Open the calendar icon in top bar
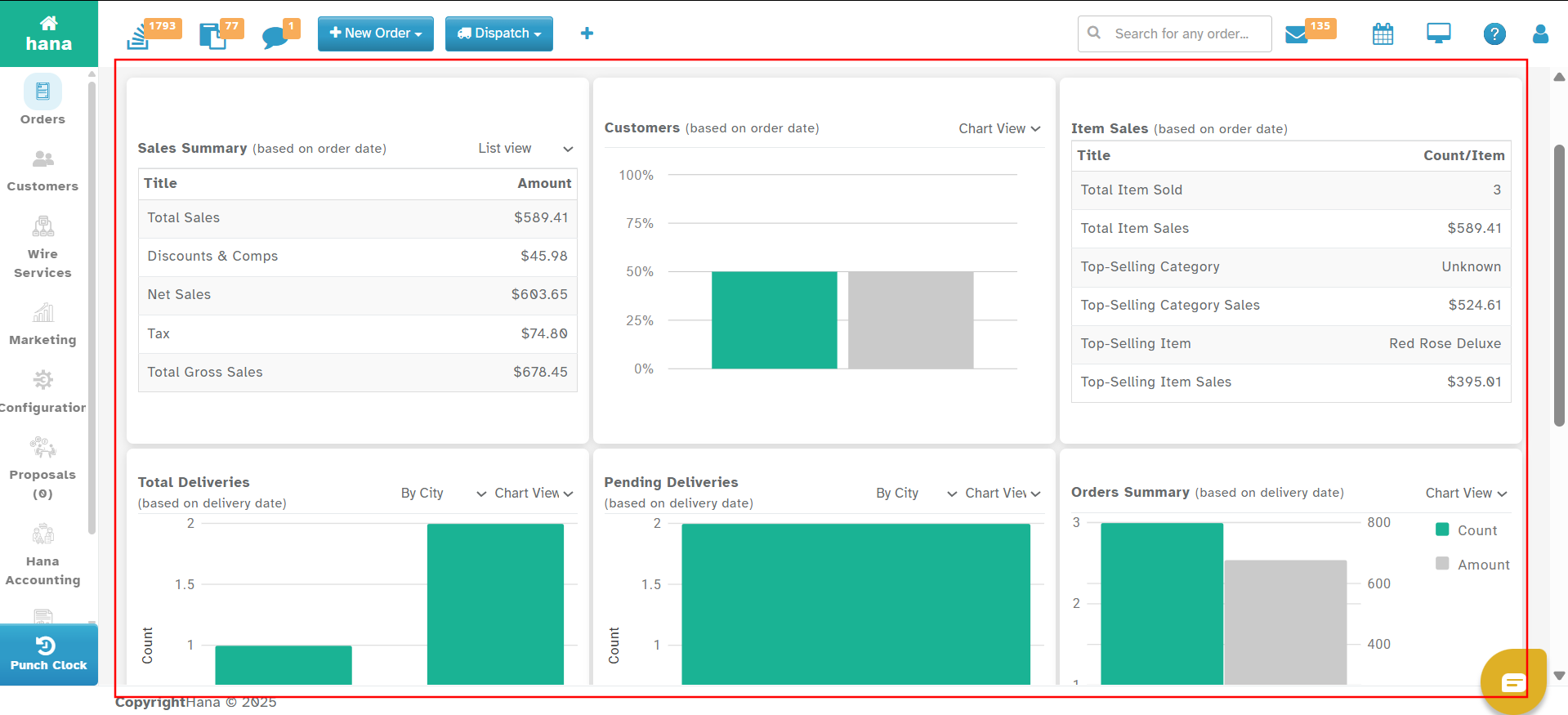Image resolution: width=1568 pixels, height=715 pixels. 1383,34
